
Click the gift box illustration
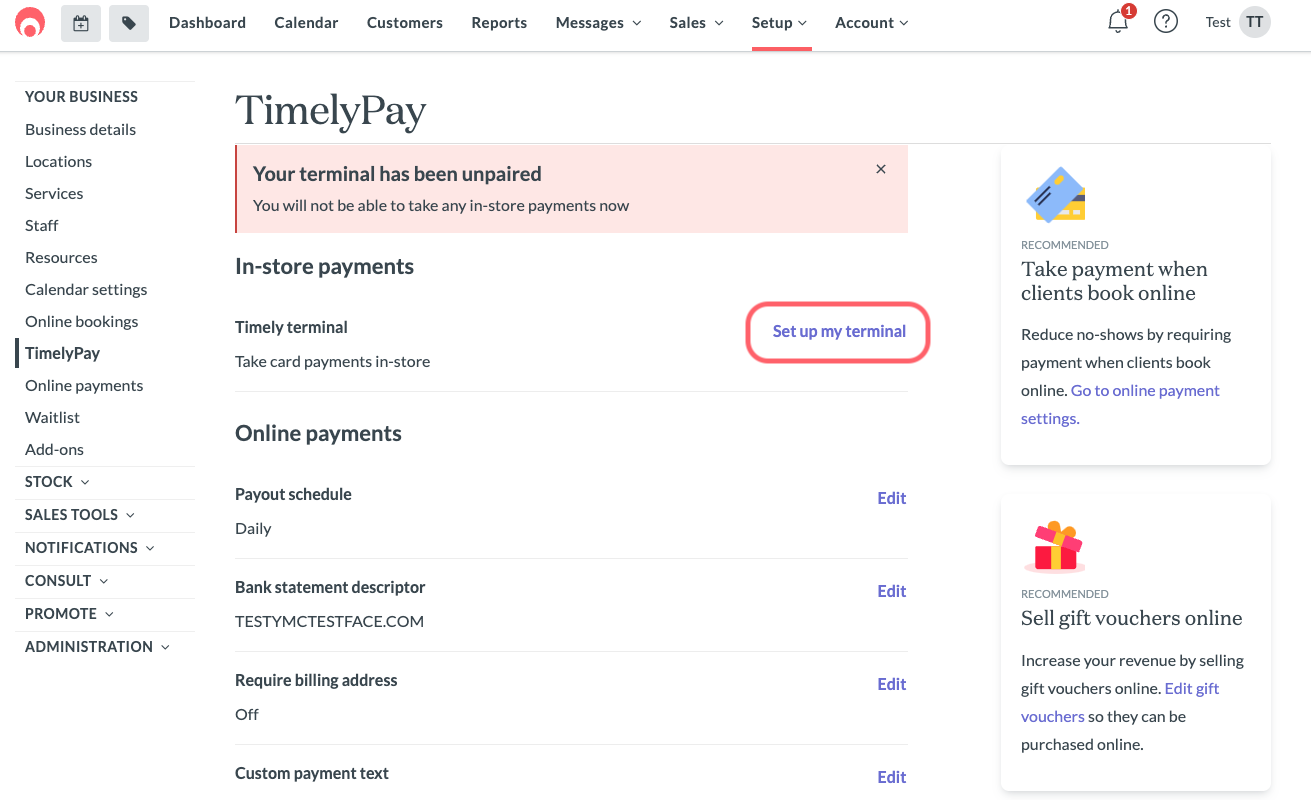click(1056, 546)
